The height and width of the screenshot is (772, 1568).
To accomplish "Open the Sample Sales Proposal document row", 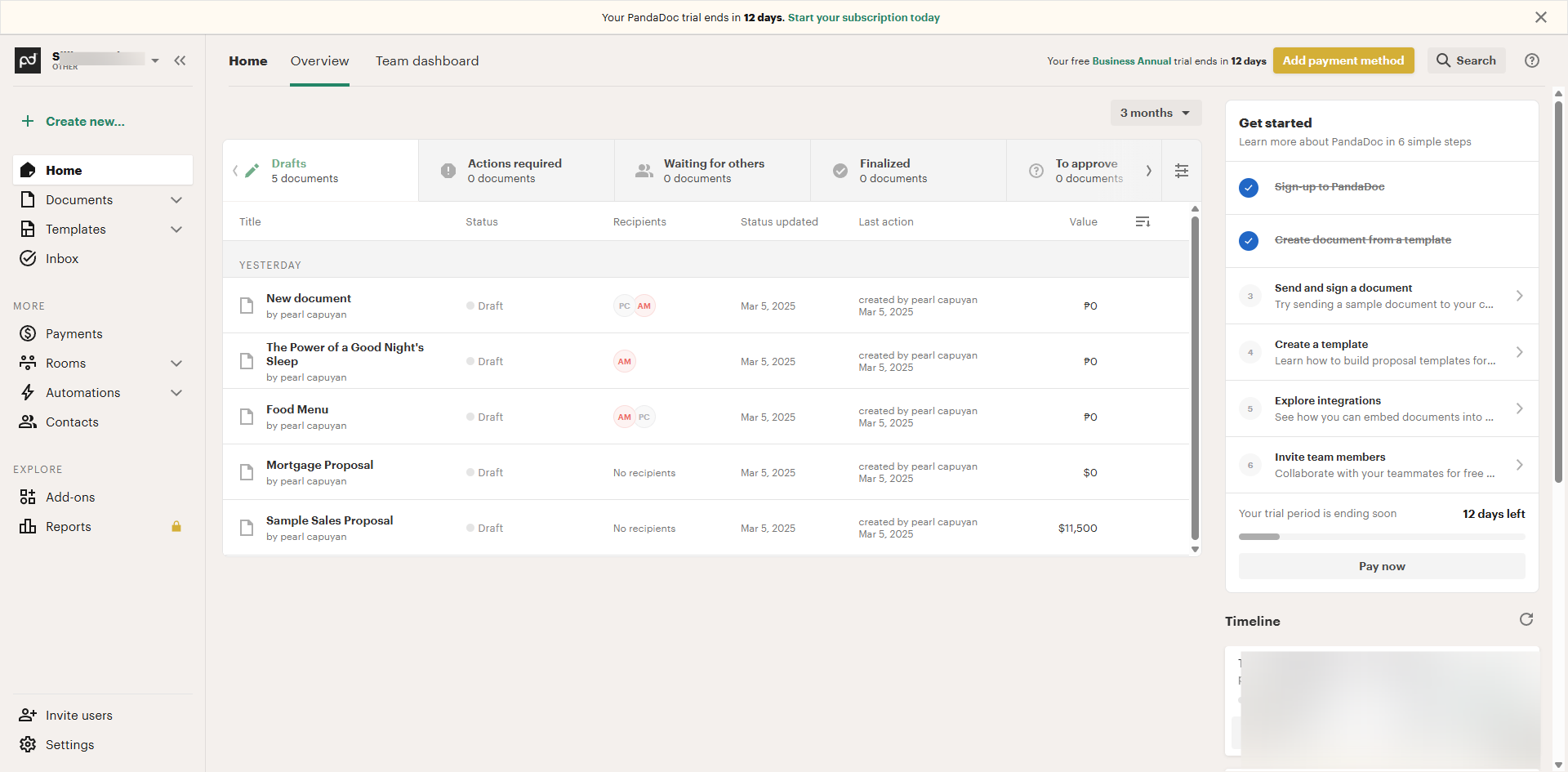I will pos(329,520).
